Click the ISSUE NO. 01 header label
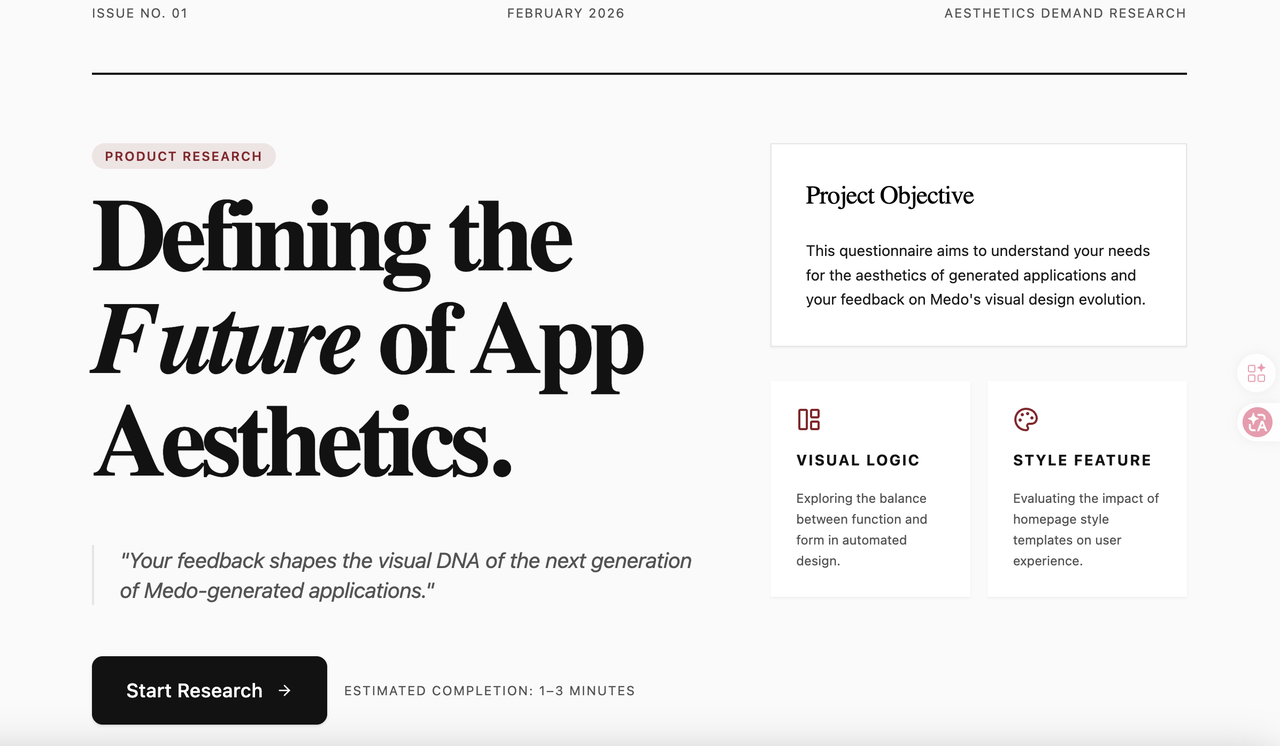 tap(139, 13)
